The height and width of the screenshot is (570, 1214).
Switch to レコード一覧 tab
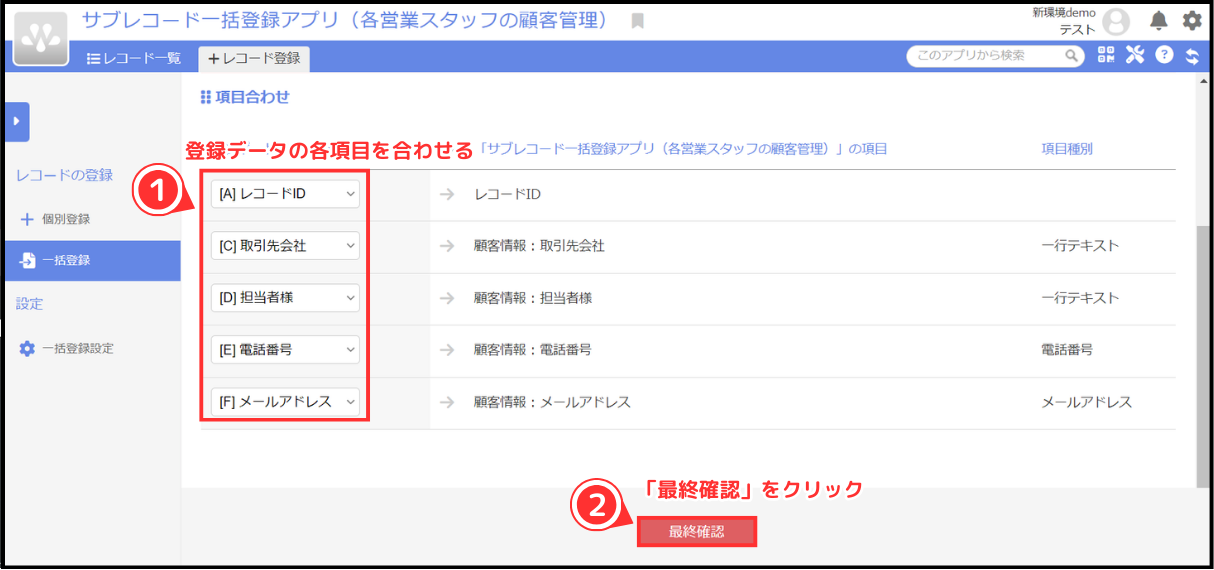point(134,58)
